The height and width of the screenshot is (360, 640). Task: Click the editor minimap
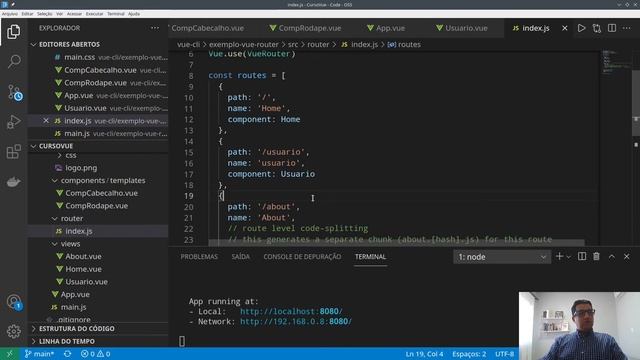tap(616, 61)
